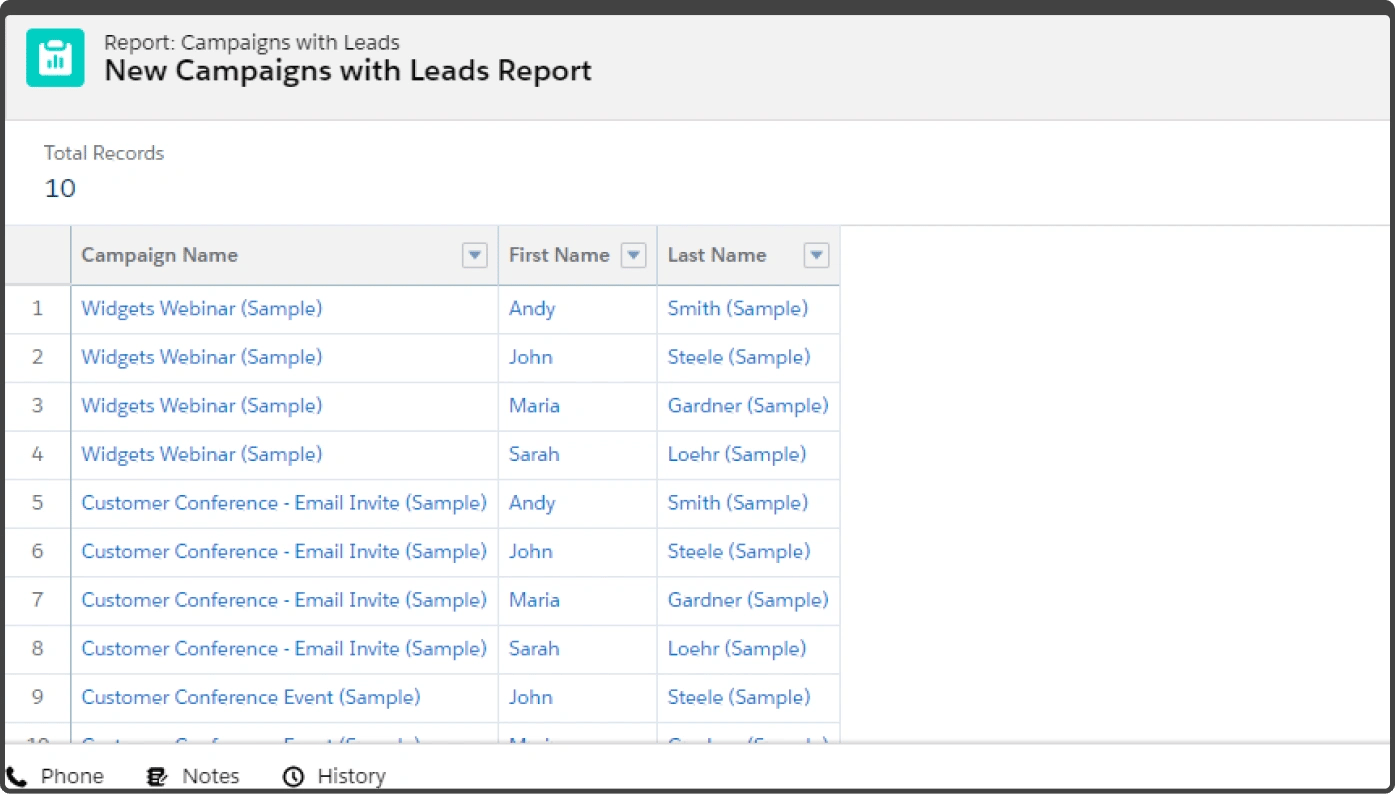Click Andy first name in row 5

tap(532, 503)
